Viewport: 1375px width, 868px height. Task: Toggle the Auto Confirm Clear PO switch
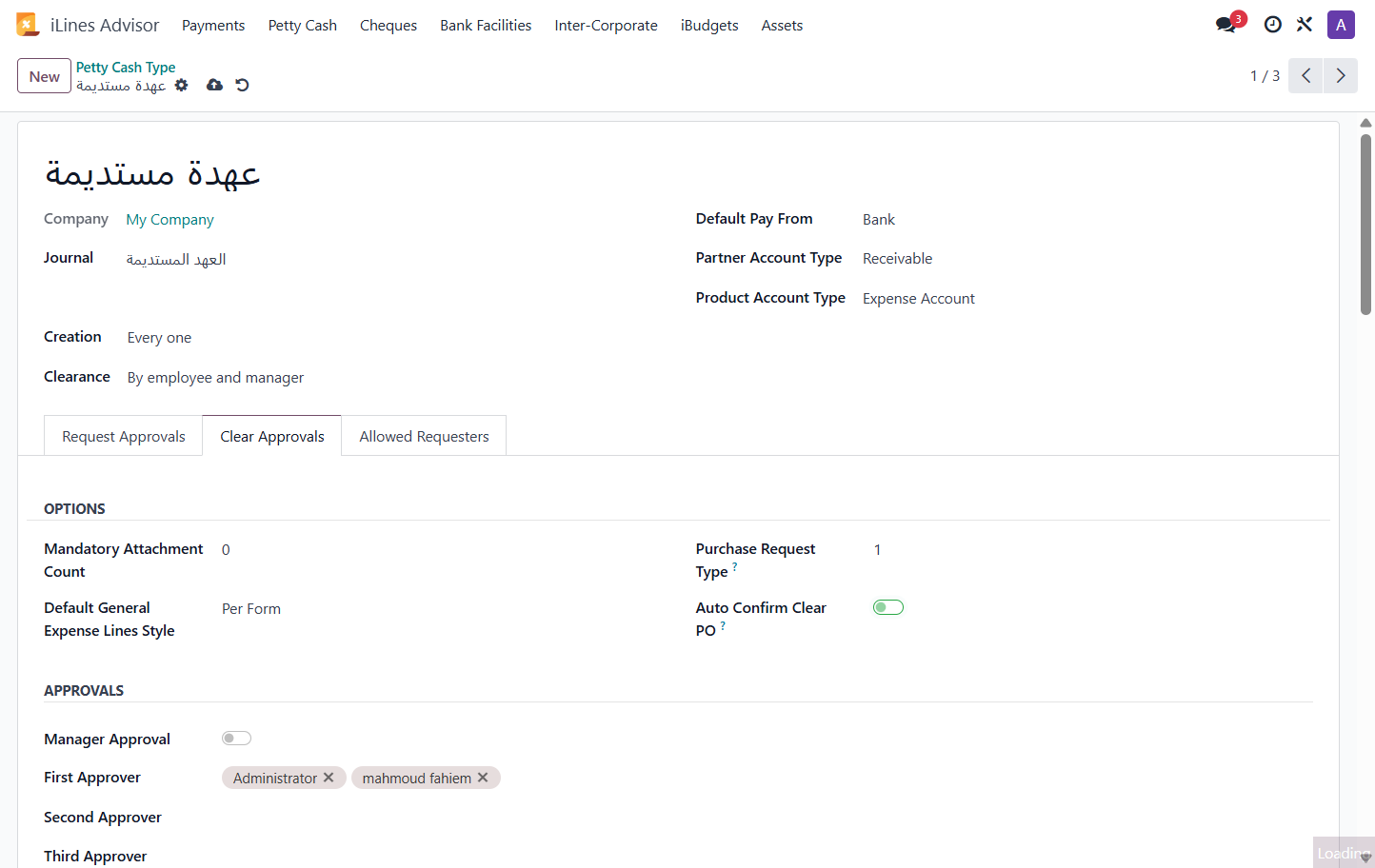coord(888,607)
